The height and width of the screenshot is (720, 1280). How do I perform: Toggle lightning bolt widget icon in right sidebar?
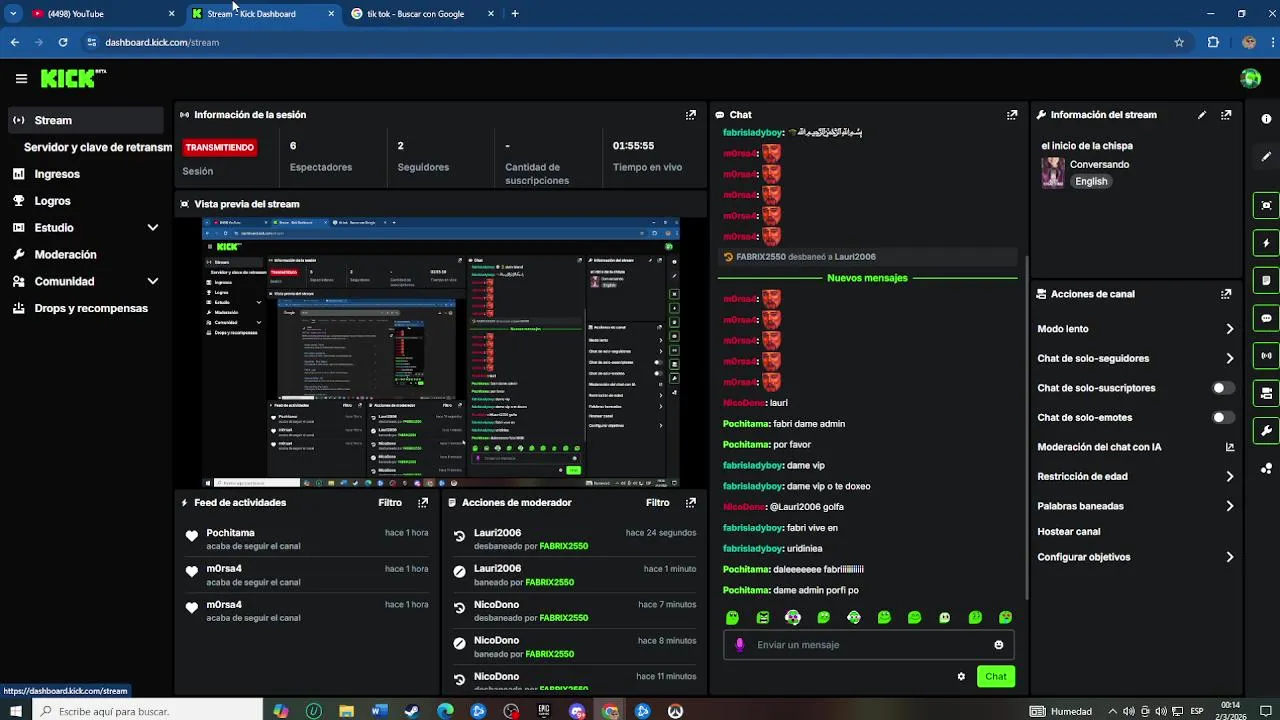click(x=1266, y=243)
